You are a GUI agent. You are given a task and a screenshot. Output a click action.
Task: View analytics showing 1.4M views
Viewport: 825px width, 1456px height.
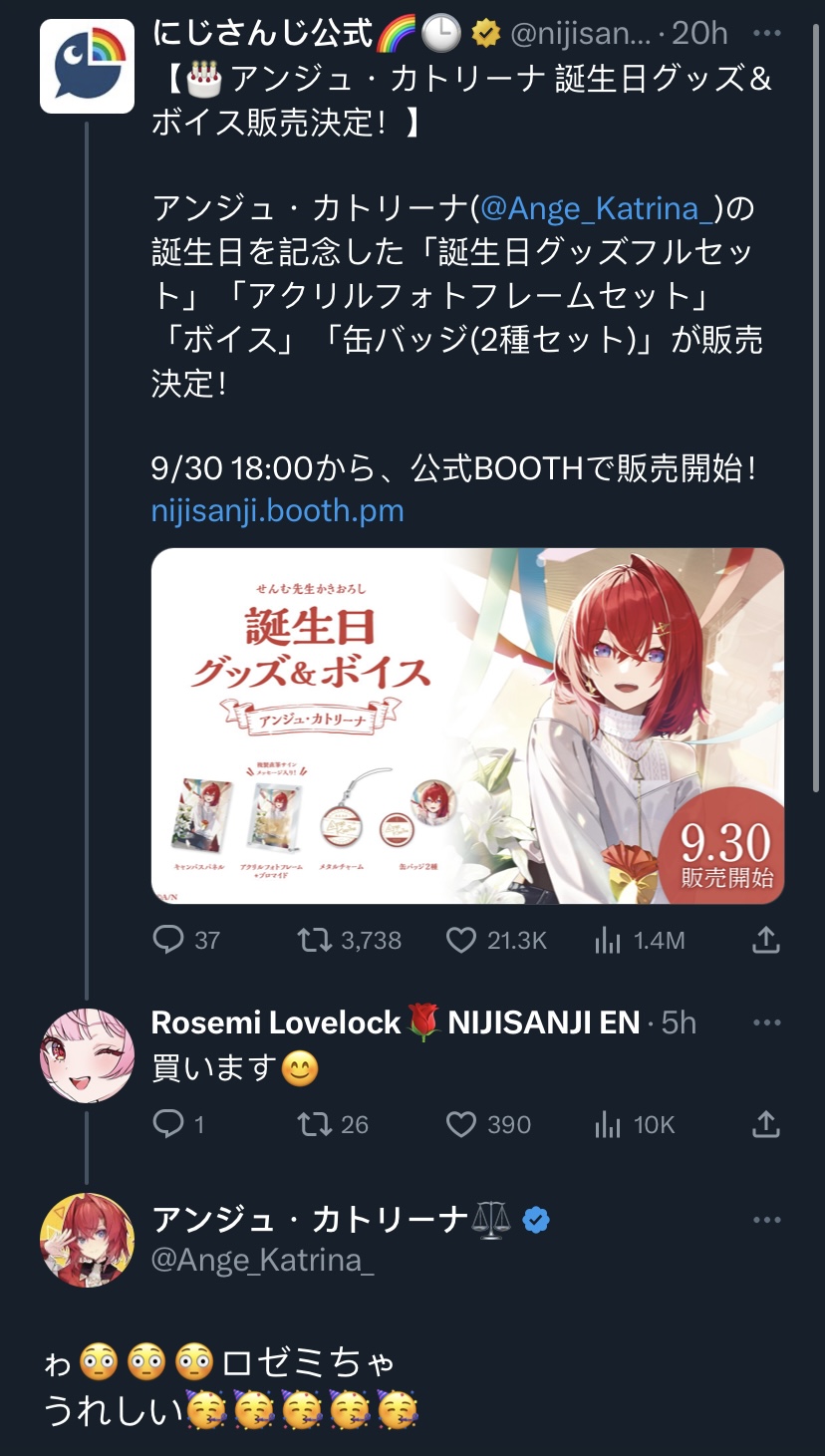[639, 940]
